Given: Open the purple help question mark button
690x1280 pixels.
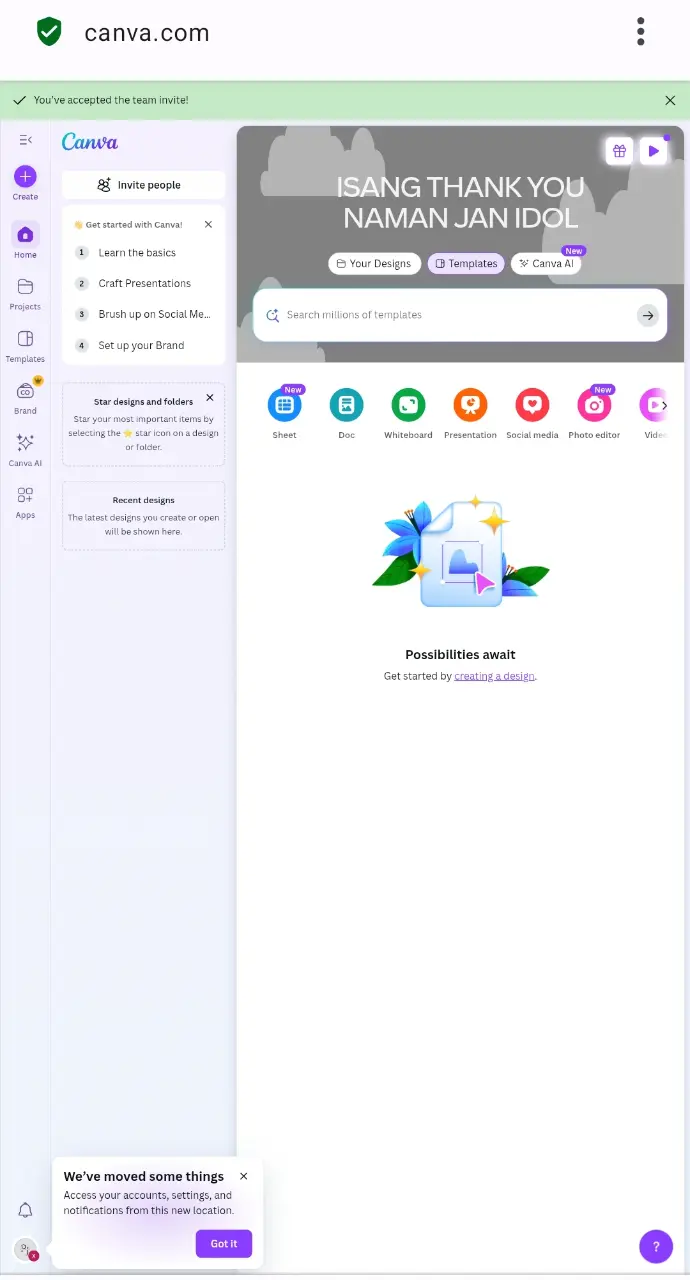Looking at the screenshot, I should (x=656, y=1247).
